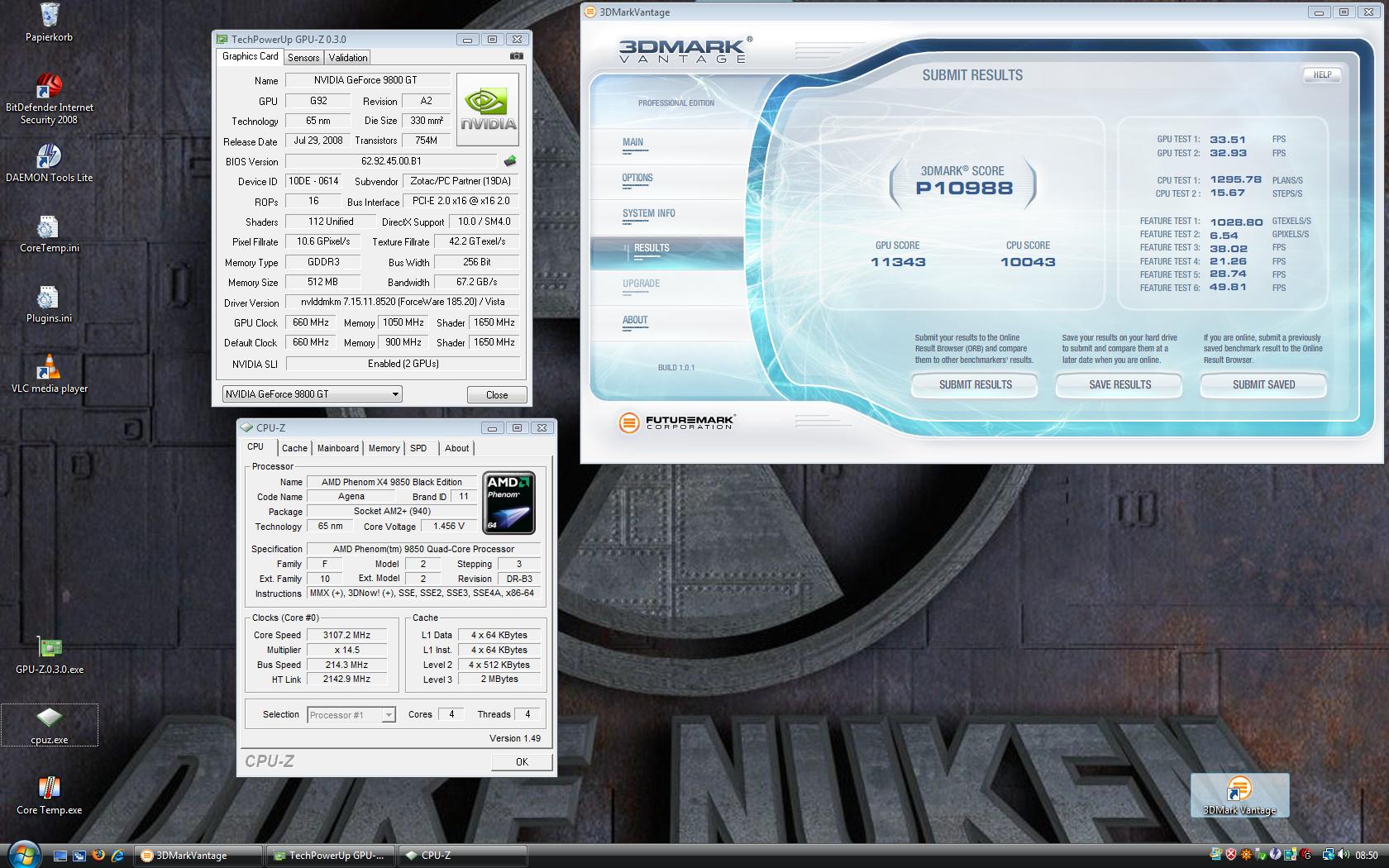The height and width of the screenshot is (868, 1389).
Task: Click the P10988 3DMark score
Action: click(964, 188)
